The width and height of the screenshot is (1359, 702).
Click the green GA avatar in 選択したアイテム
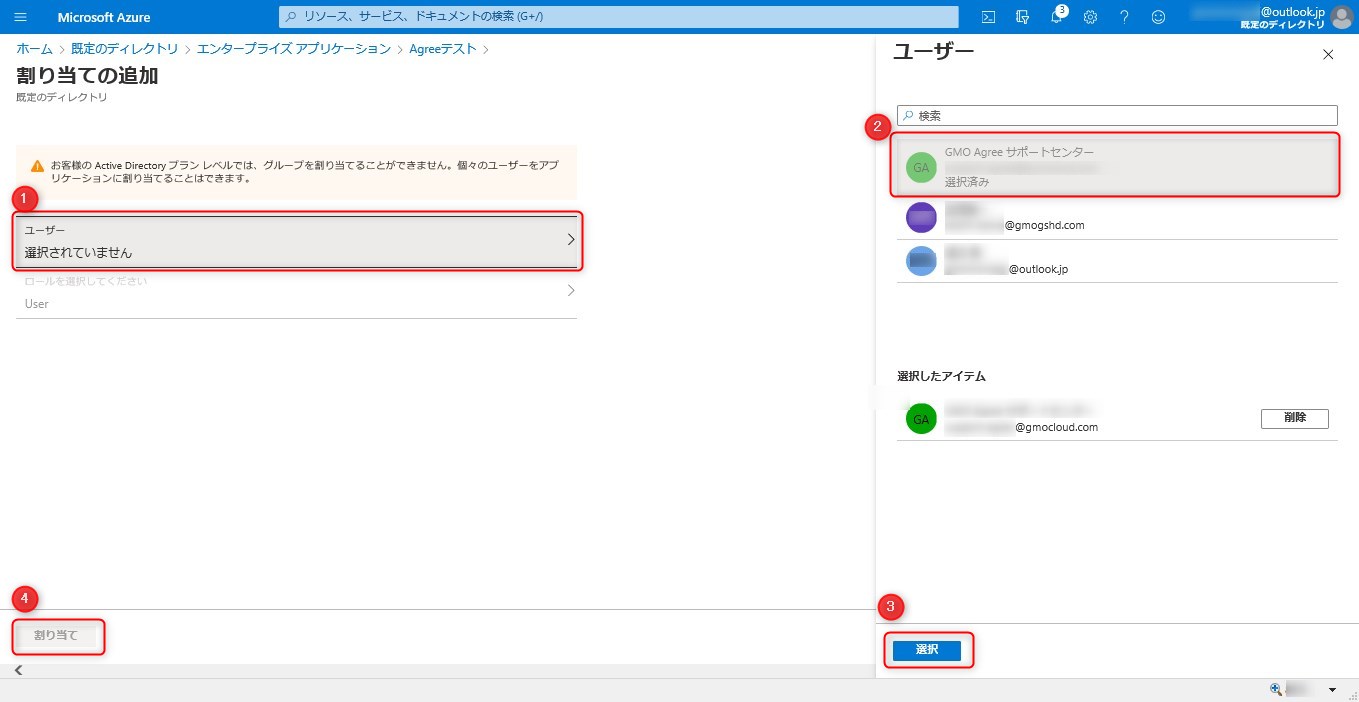(921, 419)
